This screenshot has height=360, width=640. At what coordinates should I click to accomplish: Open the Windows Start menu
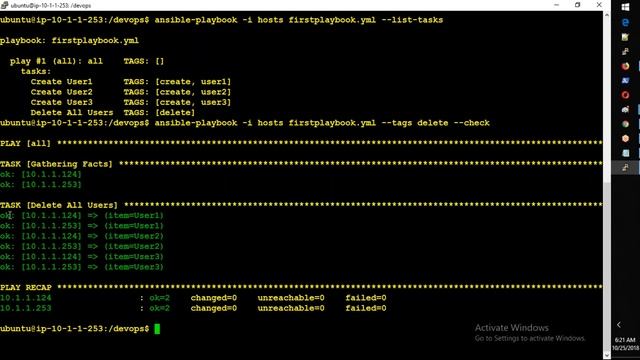tap(625, 7)
